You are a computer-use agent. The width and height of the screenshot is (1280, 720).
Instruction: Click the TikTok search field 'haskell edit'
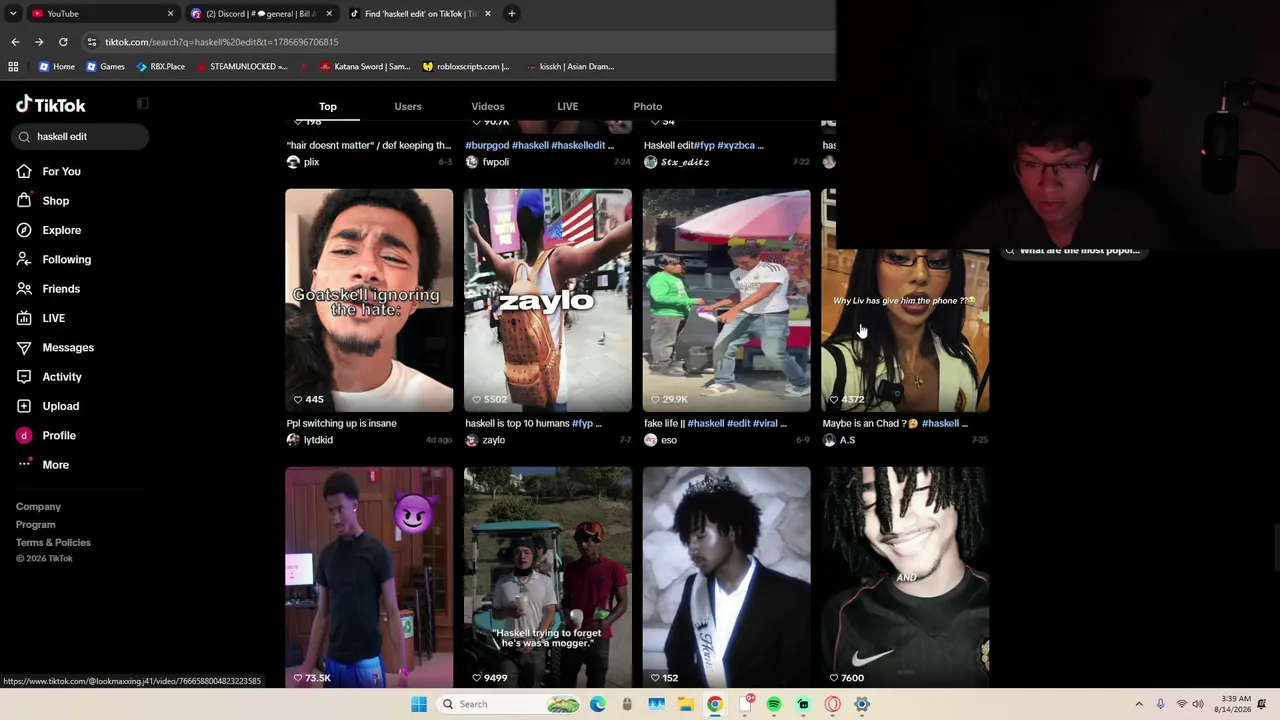click(82, 137)
